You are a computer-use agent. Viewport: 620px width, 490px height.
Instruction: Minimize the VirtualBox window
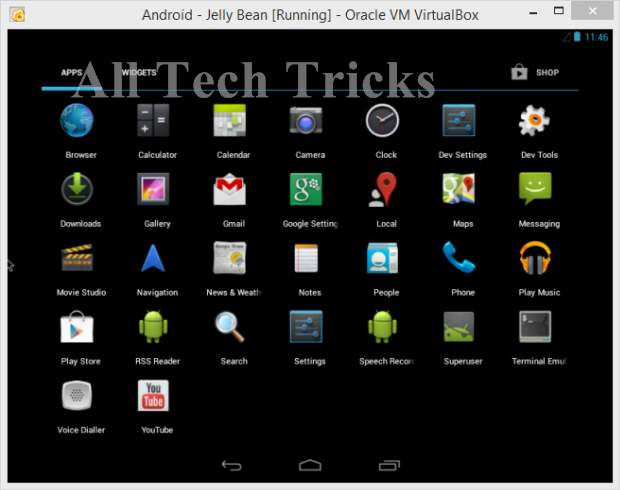tap(533, 12)
